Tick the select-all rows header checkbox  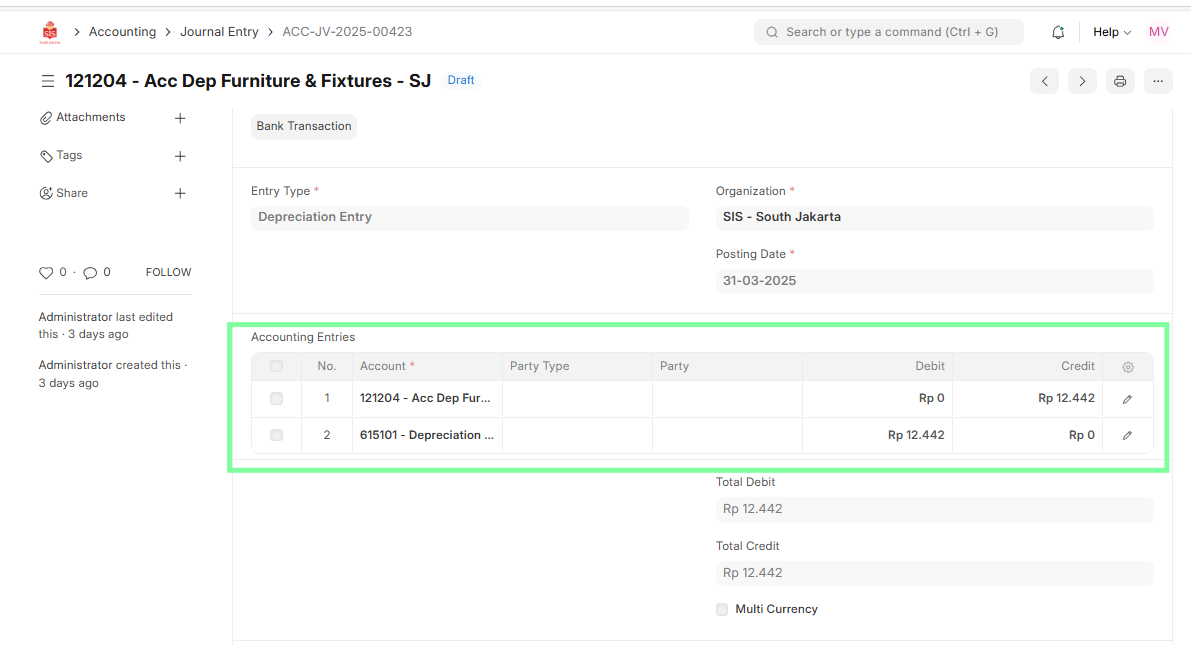pyautogui.click(x=276, y=367)
